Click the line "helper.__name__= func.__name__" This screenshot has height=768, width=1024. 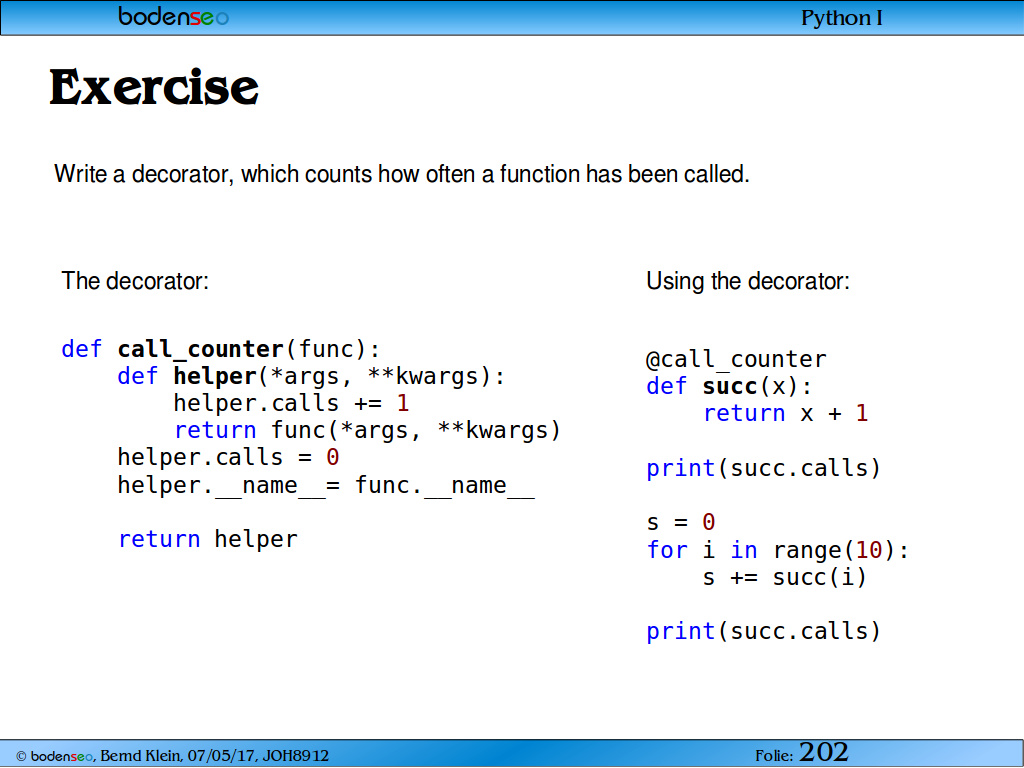(326, 486)
